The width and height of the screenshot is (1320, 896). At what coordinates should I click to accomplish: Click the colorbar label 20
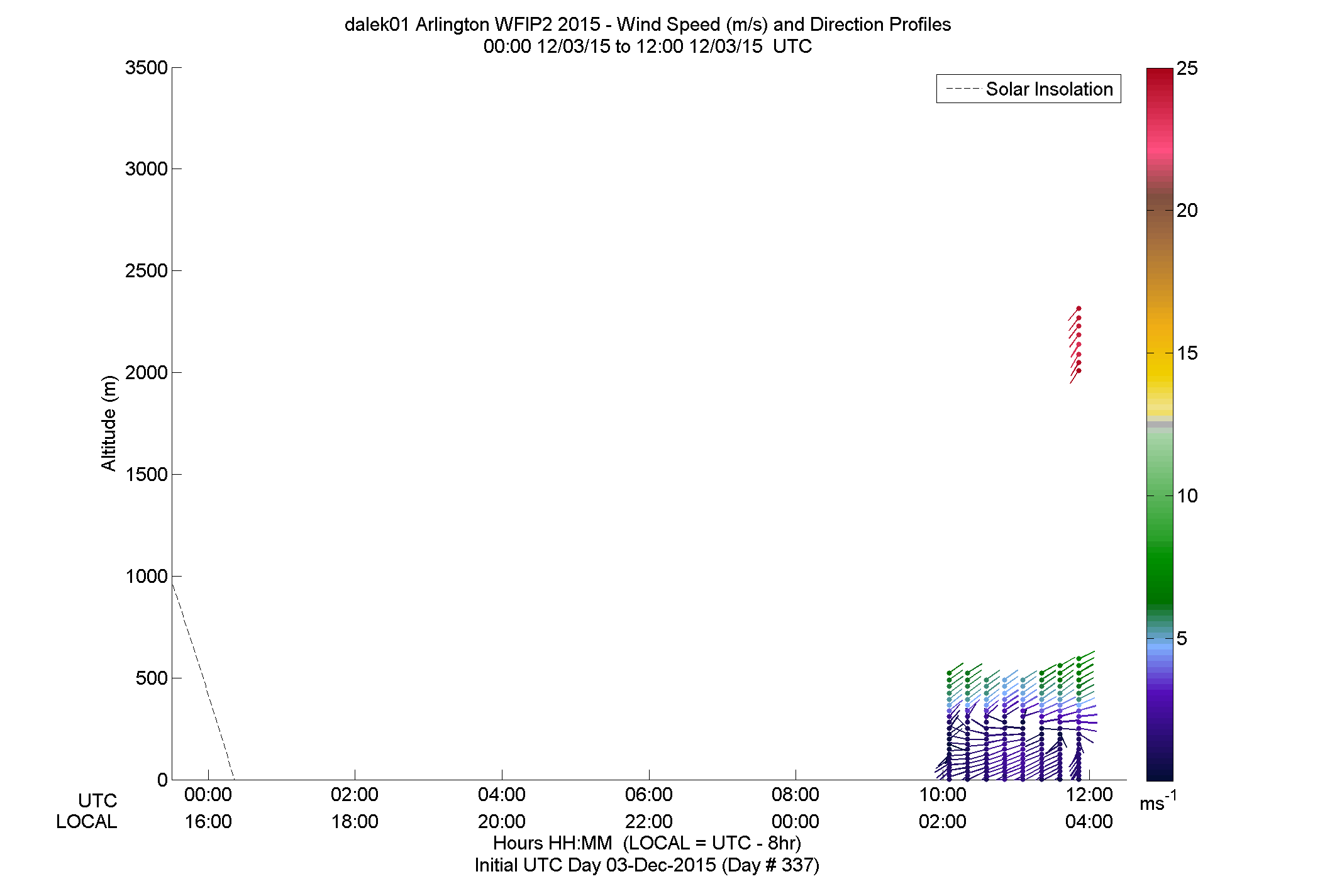click(1187, 211)
